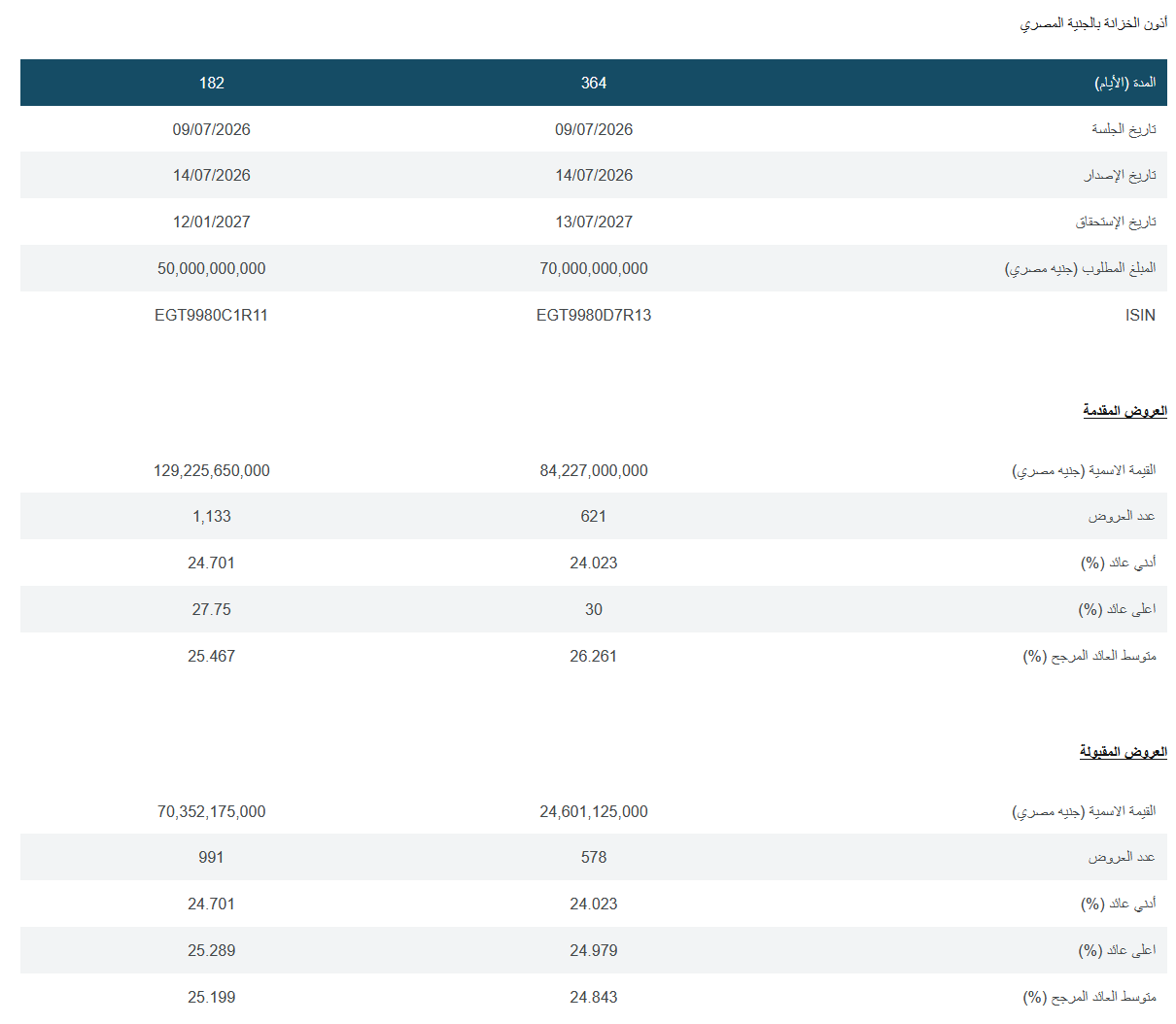The height and width of the screenshot is (1024, 1176).
Task: Select session date 09/07/2026 in 364-day column
Action: (x=594, y=129)
